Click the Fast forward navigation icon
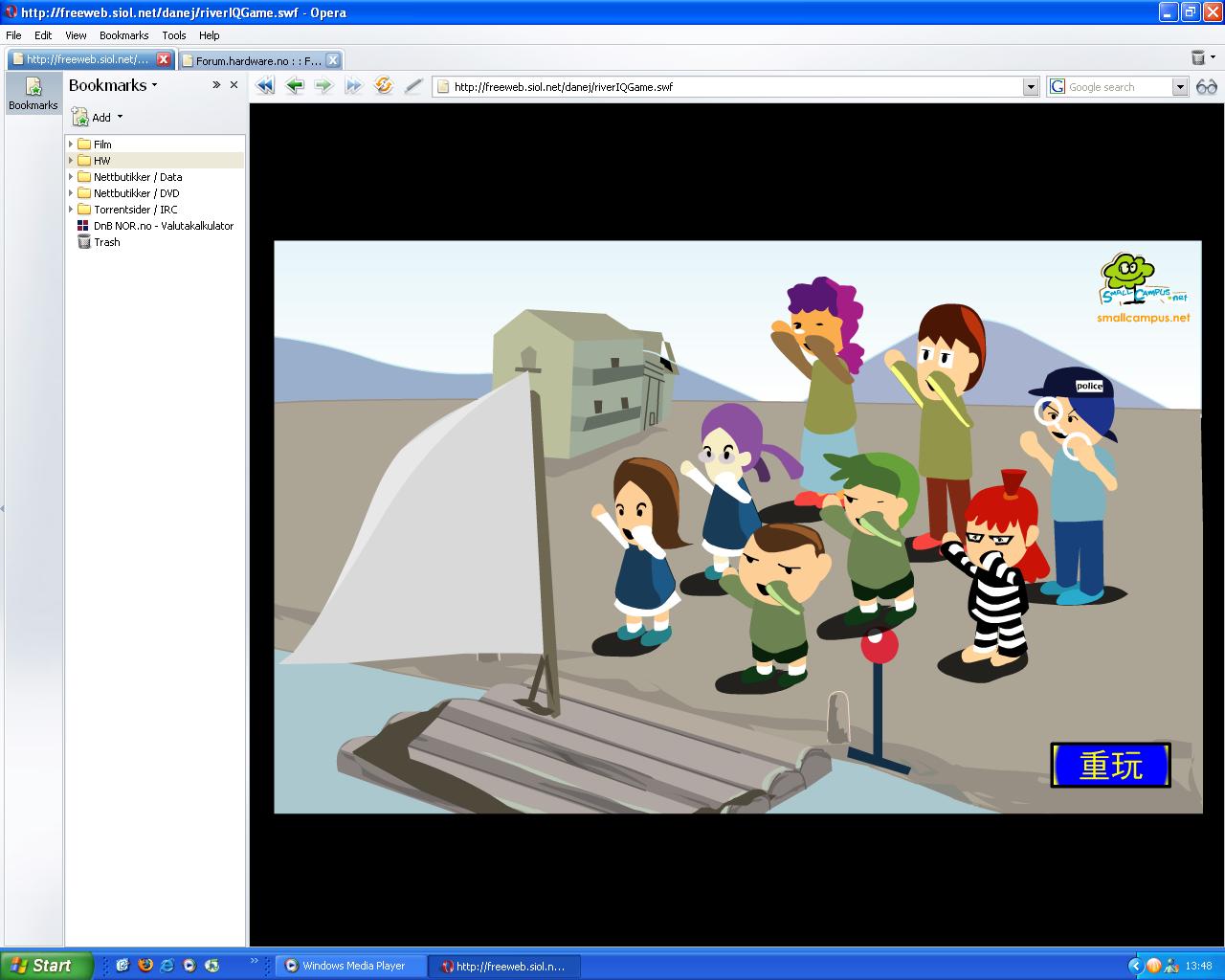 coord(353,86)
